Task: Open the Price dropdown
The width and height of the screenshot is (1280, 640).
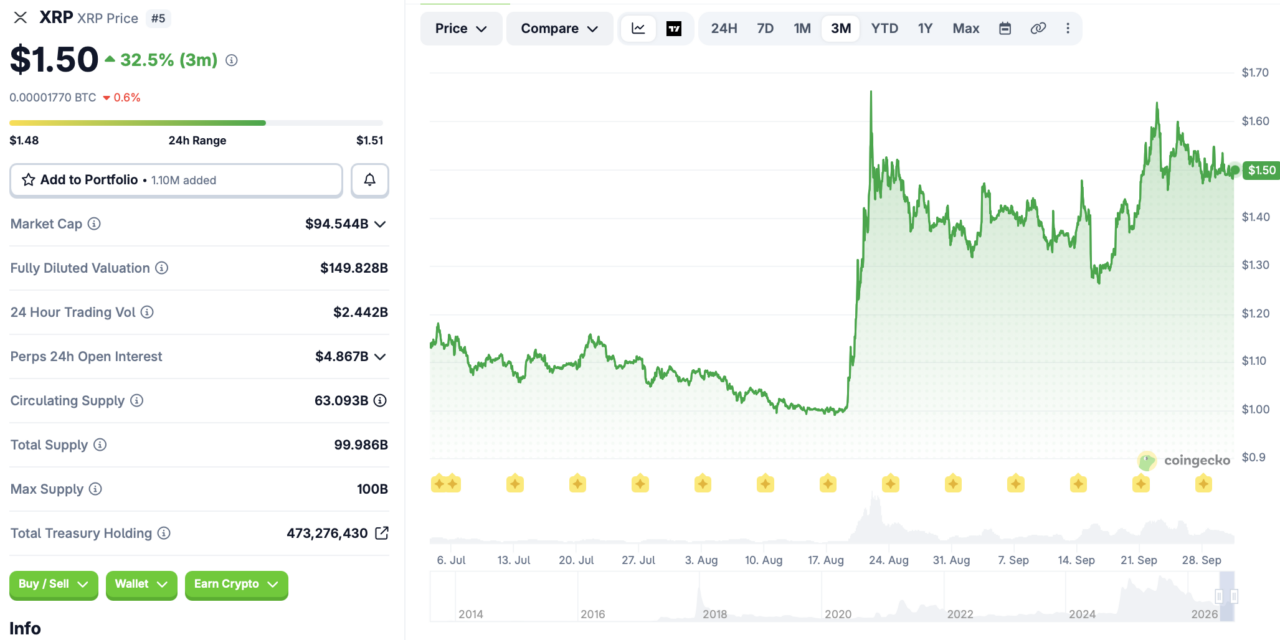Action: tap(461, 28)
